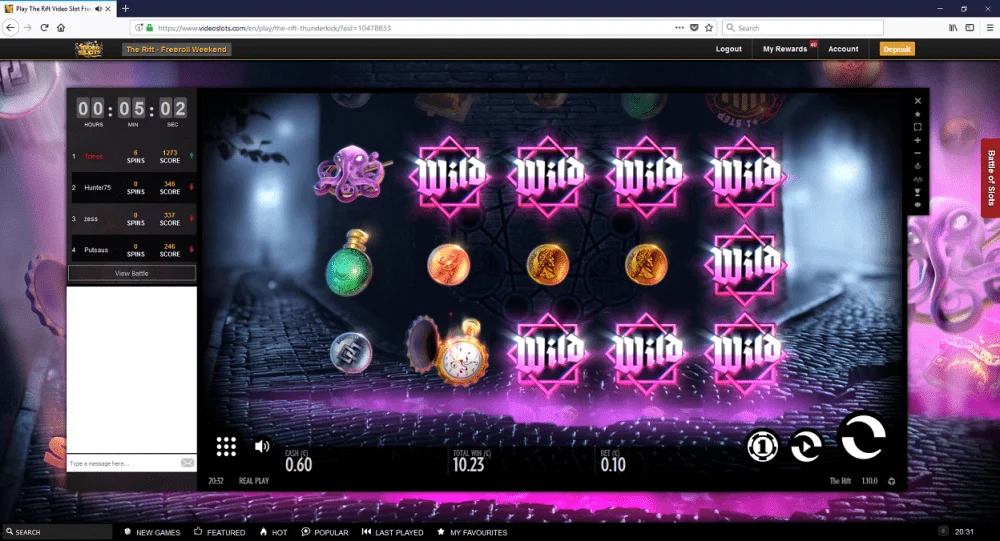Click the Bet value 0.10
The image size is (1000, 541).
(614, 464)
